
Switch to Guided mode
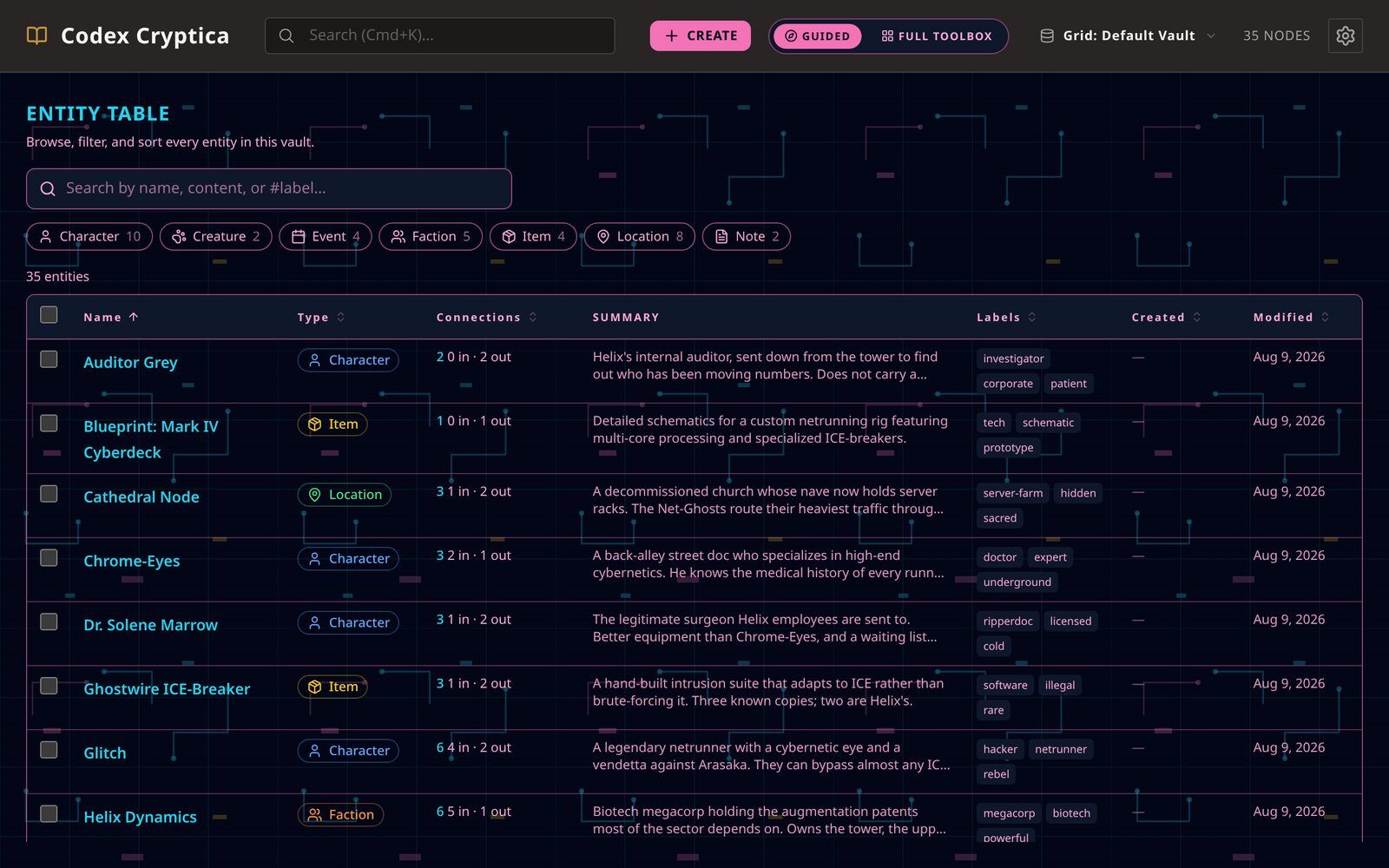coord(817,36)
